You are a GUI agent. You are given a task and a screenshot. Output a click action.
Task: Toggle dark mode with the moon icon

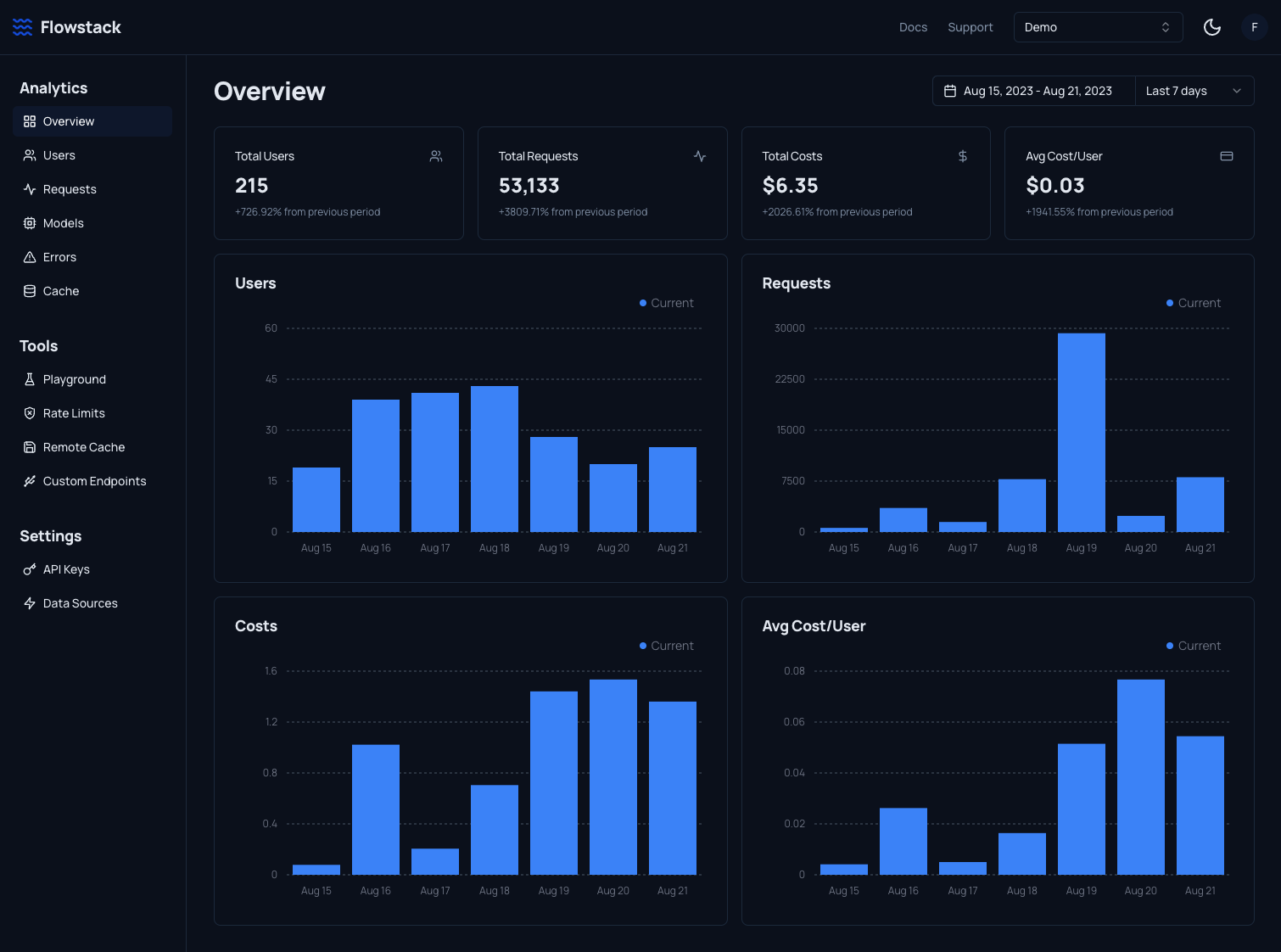(1212, 27)
